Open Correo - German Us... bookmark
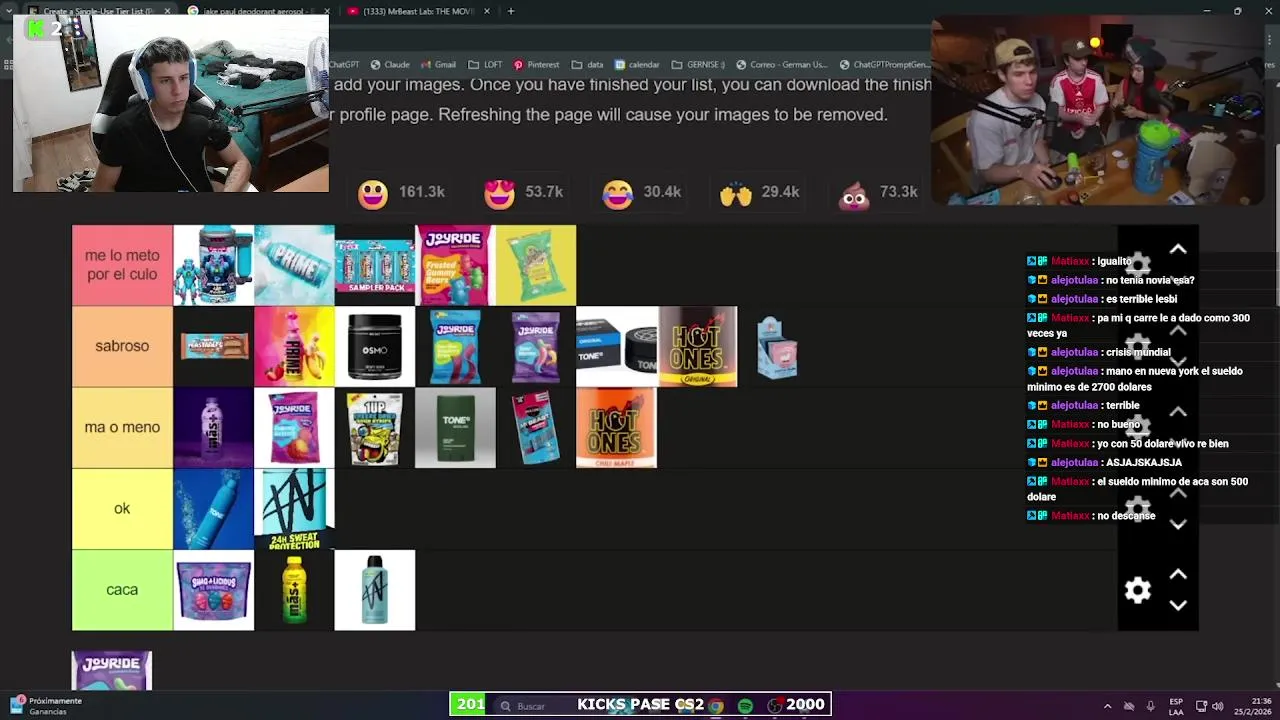1280x720 pixels. click(x=782, y=64)
